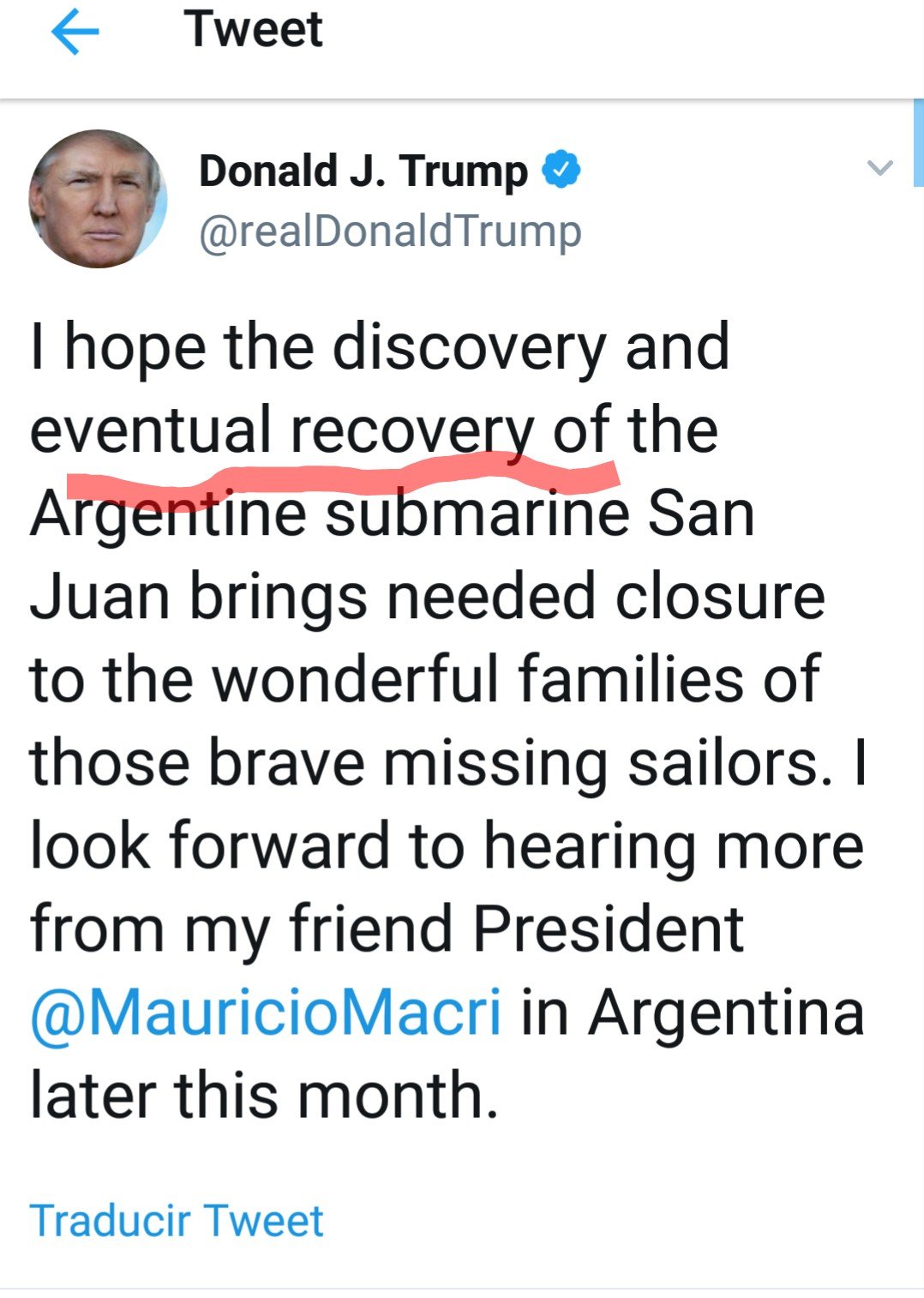The image size is (924, 1298).
Task: Click the blue verified badge
Action: [x=561, y=170]
